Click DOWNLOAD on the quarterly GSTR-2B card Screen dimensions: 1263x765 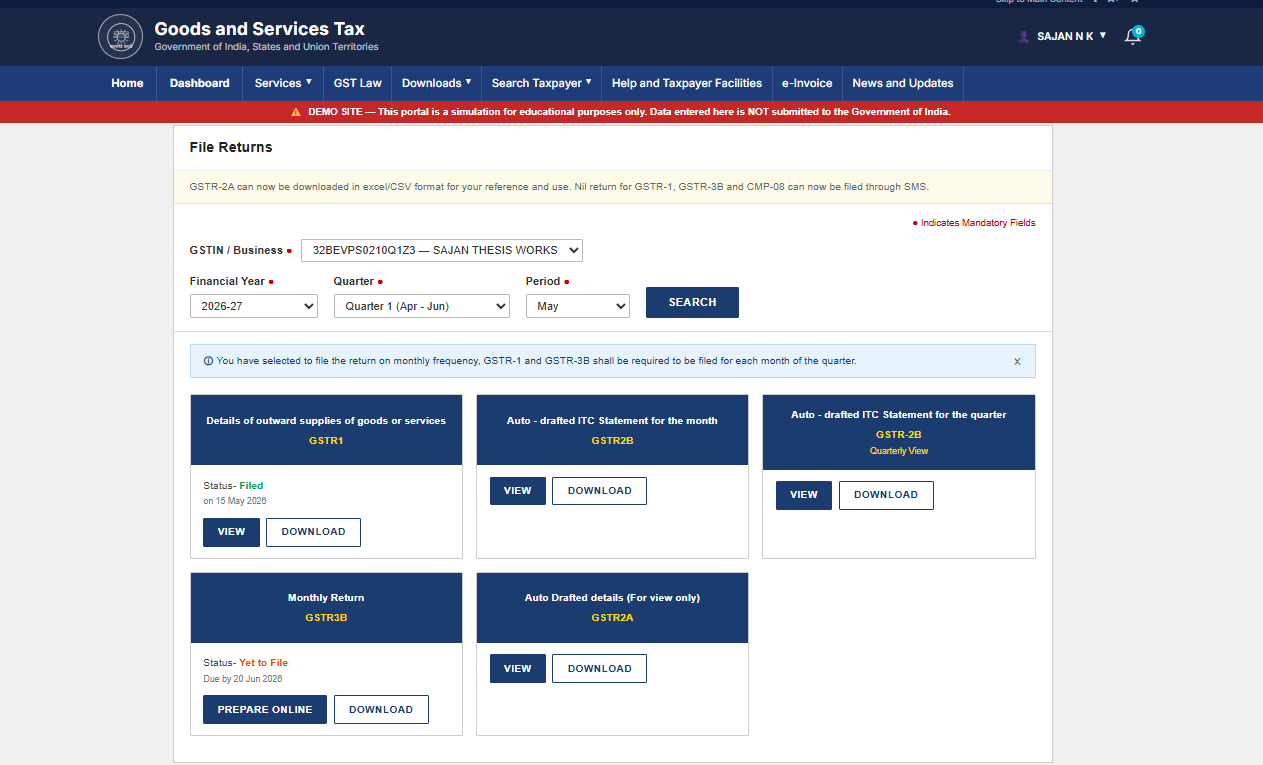coord(886,495)
